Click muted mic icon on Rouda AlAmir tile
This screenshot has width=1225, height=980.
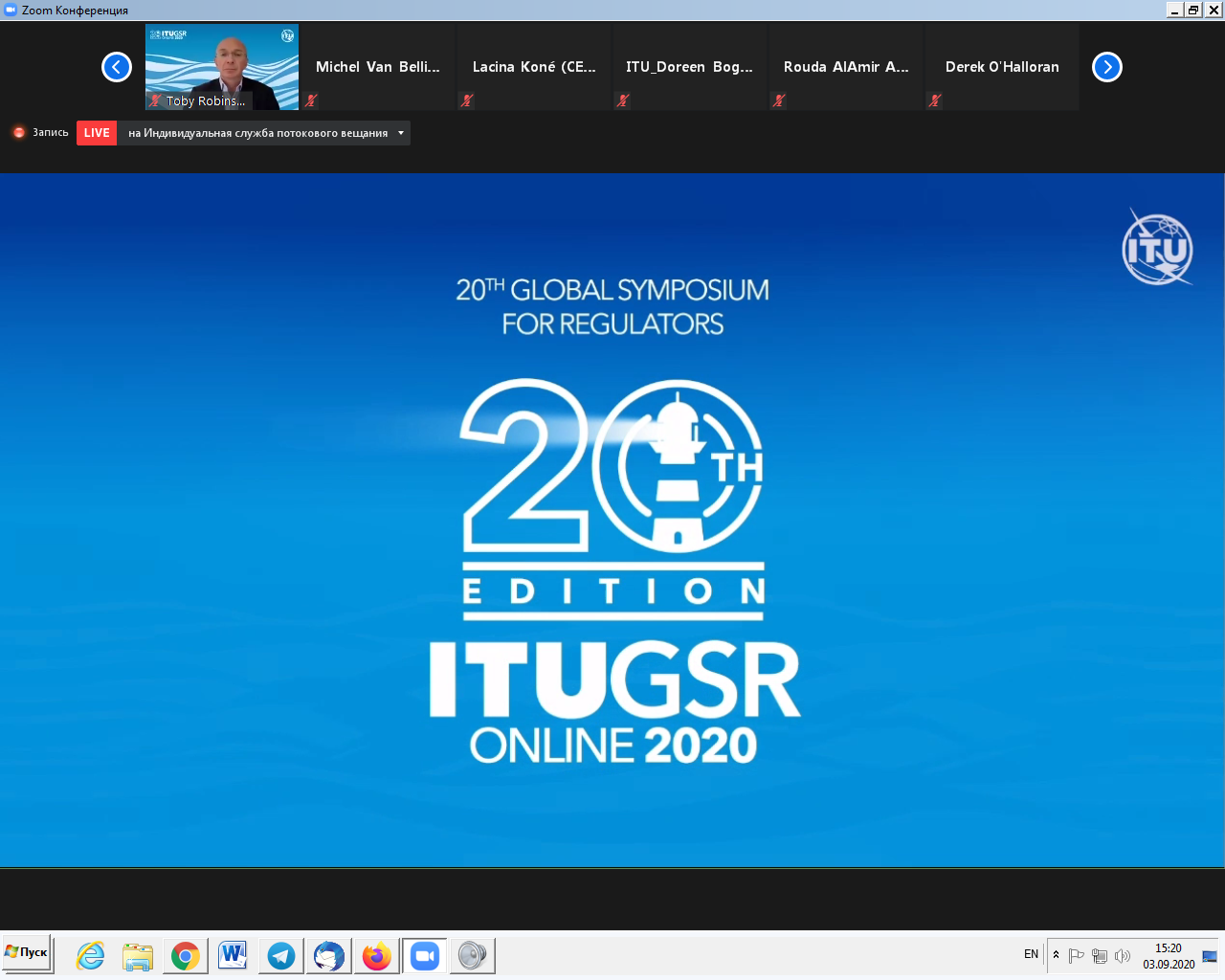(x=779, y=100)
